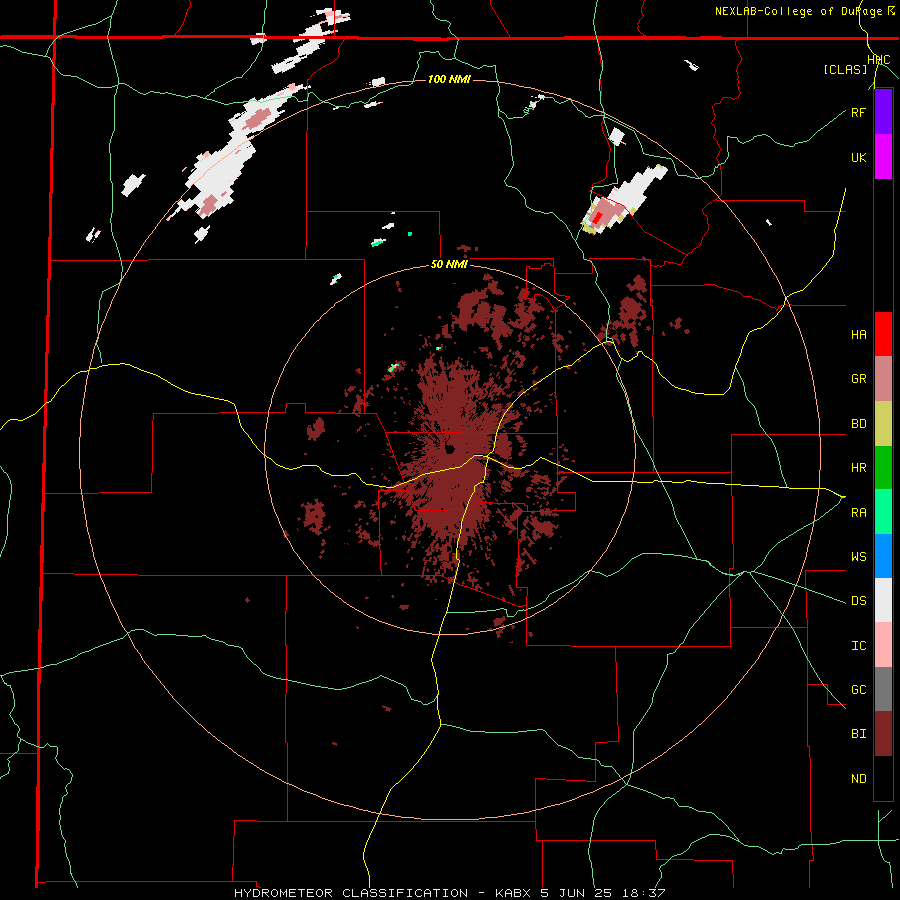The height and width of the screenshot is (900, 900).
Task: Click the red hail core in northeast storm
Action: [x=598, y=218]
